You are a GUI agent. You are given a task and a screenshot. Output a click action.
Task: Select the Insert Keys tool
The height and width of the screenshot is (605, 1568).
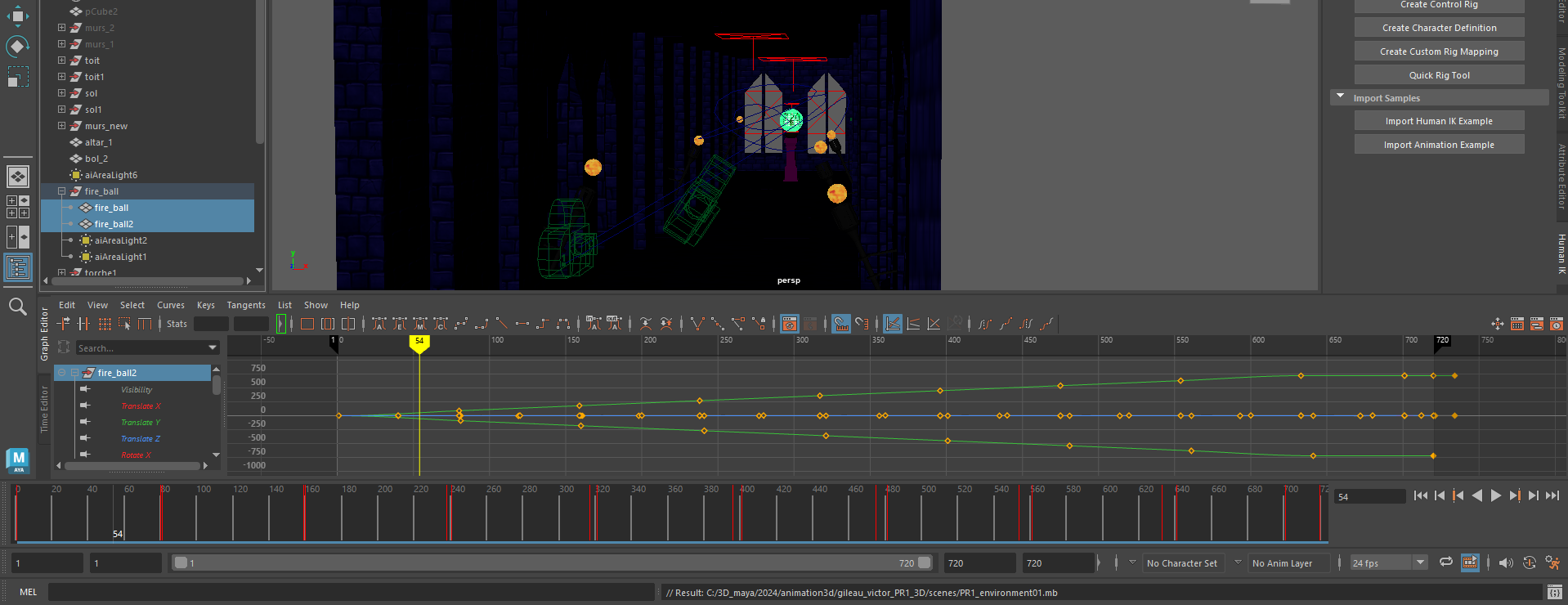tap(83, 324)
